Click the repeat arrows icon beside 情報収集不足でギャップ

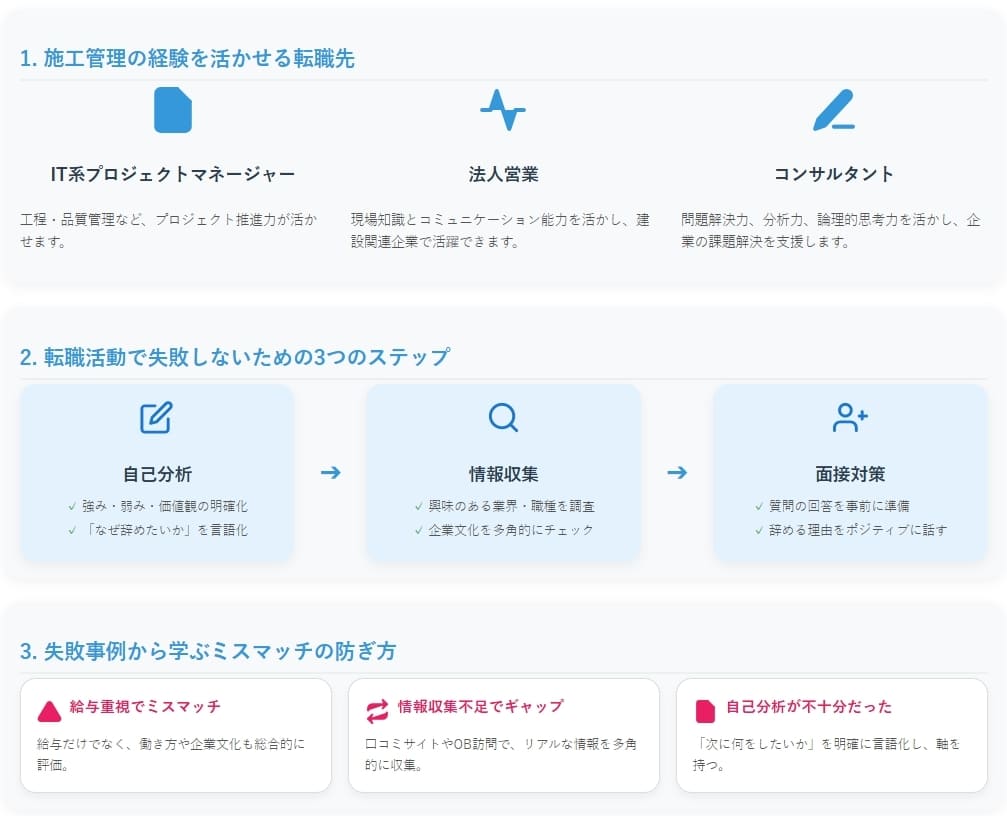click(378, 711)
